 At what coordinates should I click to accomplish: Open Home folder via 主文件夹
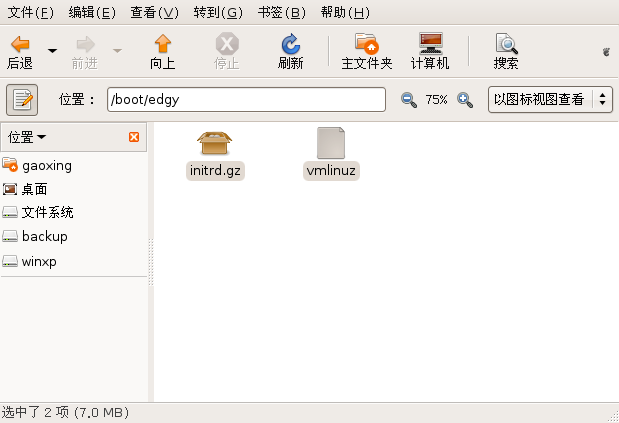[367, 51]
